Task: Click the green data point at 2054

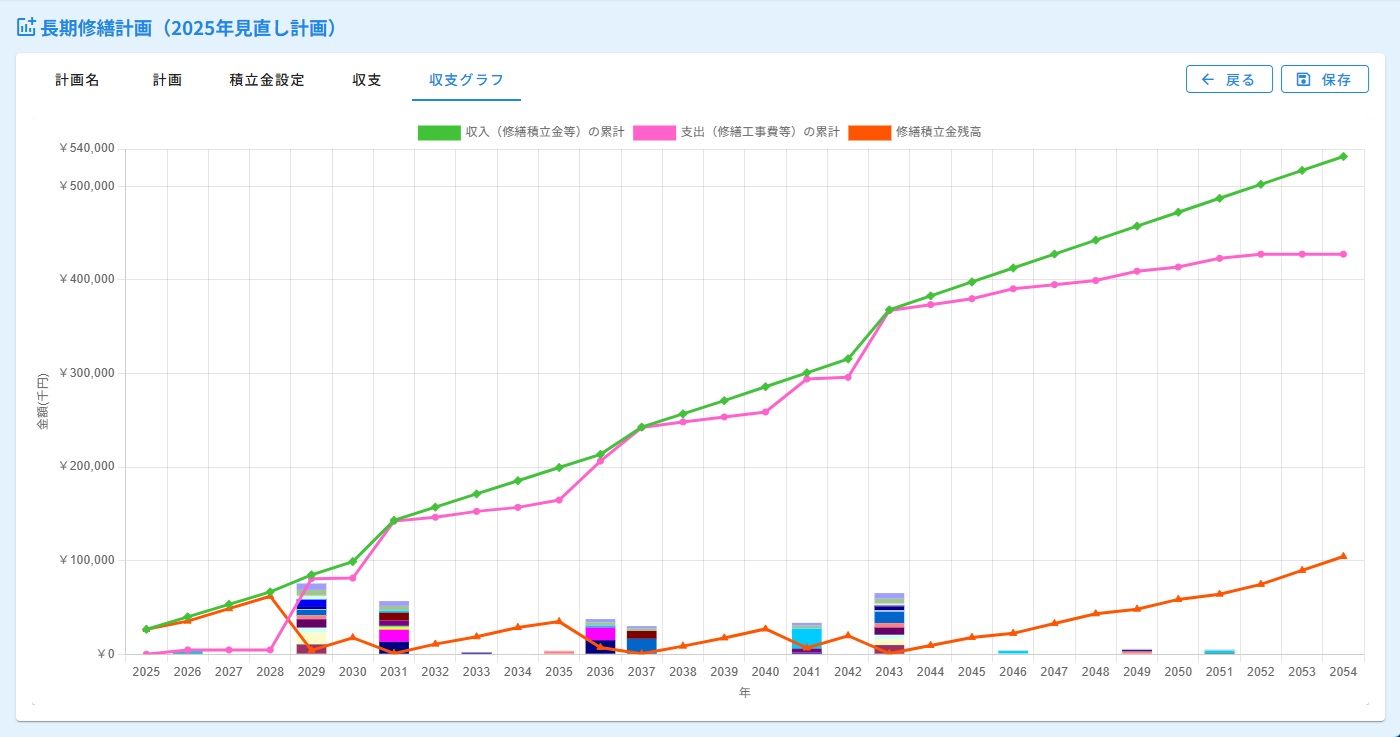Action: click(1343, 156)
